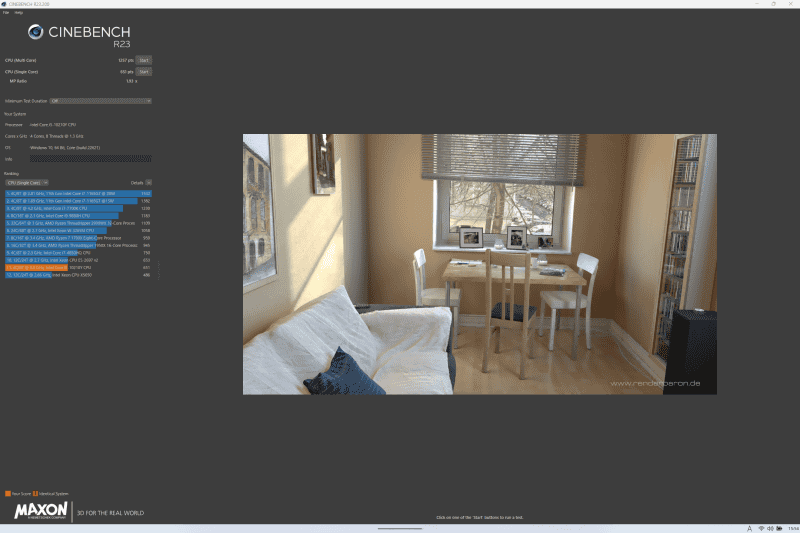Screen dimensions: 800x533
Task: Click the status hint at window bottom
Action: (x=480, y=518)
